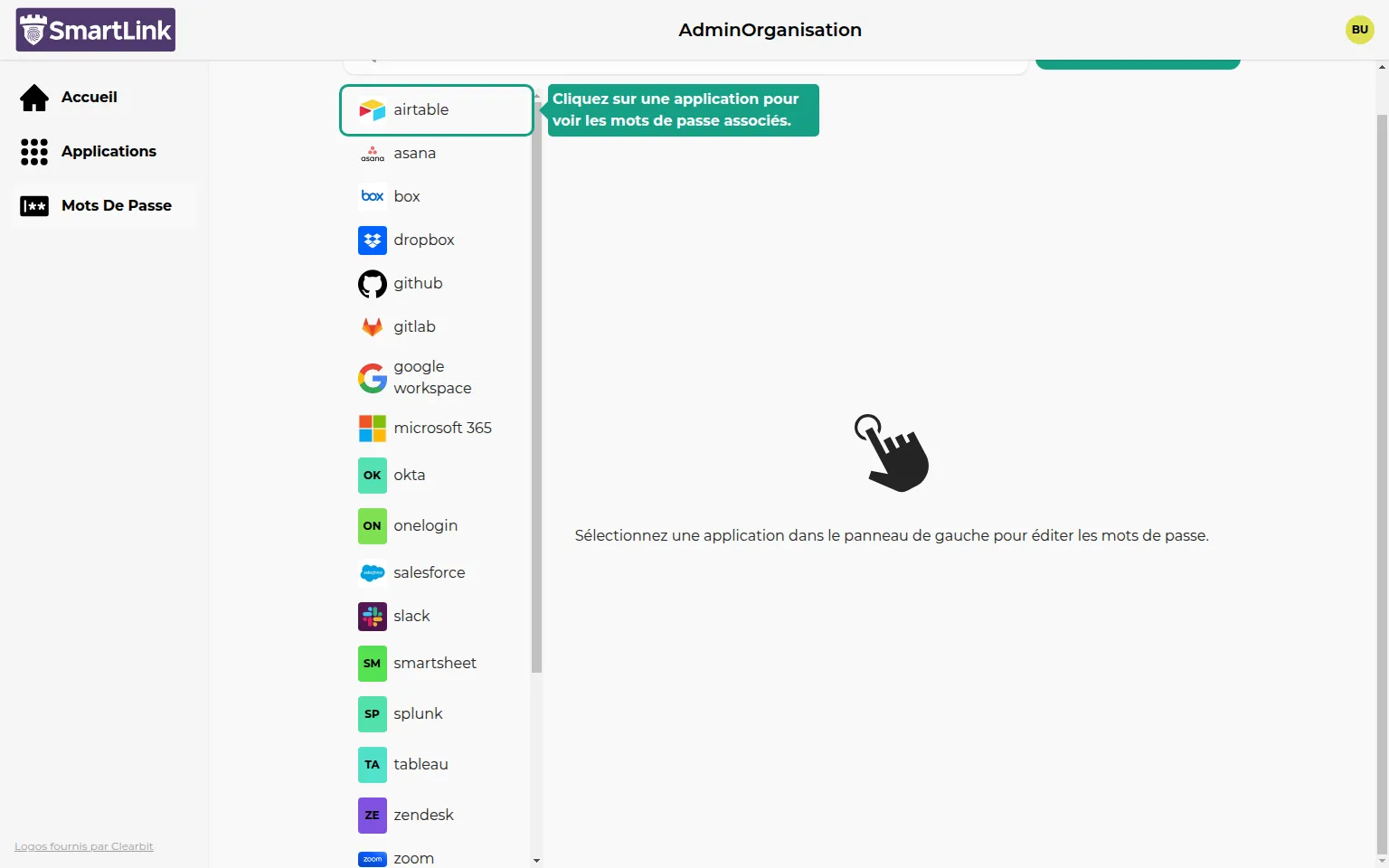This screenshot has width=1389, height=868.
Task: Select onelogin label
Action: (x=426, y=526)
